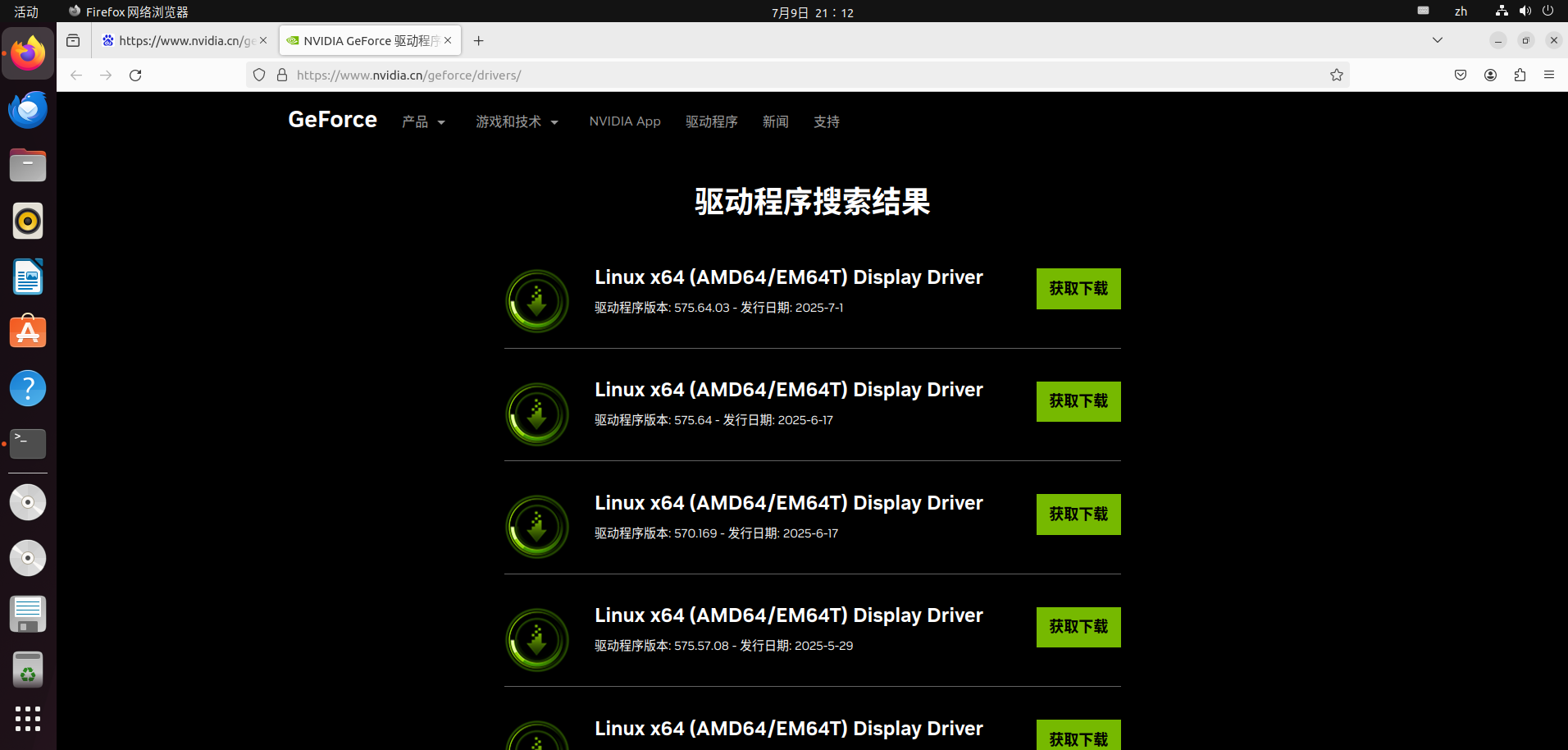The height and width of the screenshot is (750, 1568).
Task: Adjust the system volume icon
Action: 1525,11
